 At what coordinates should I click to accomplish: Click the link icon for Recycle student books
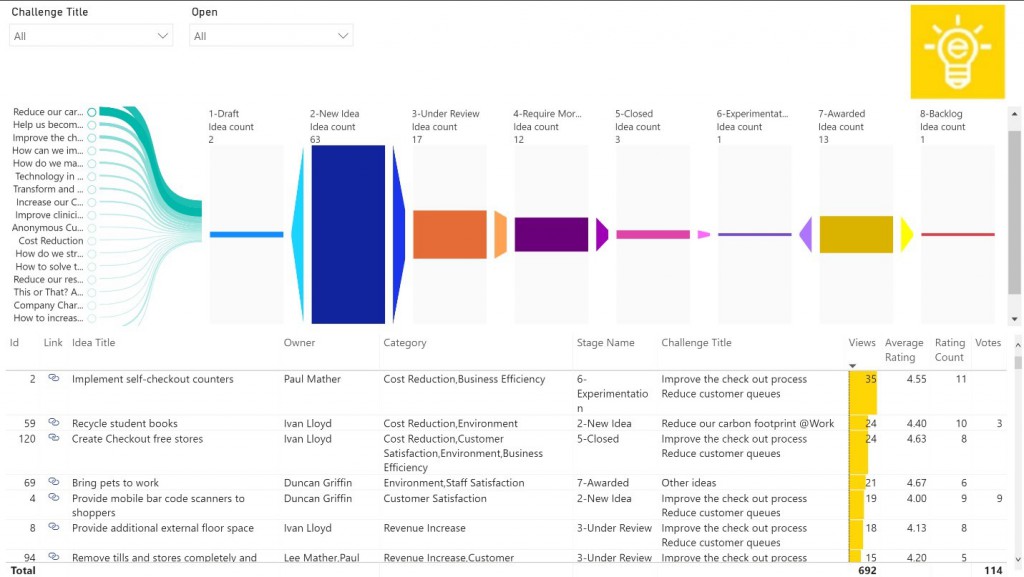pos(53,424)
